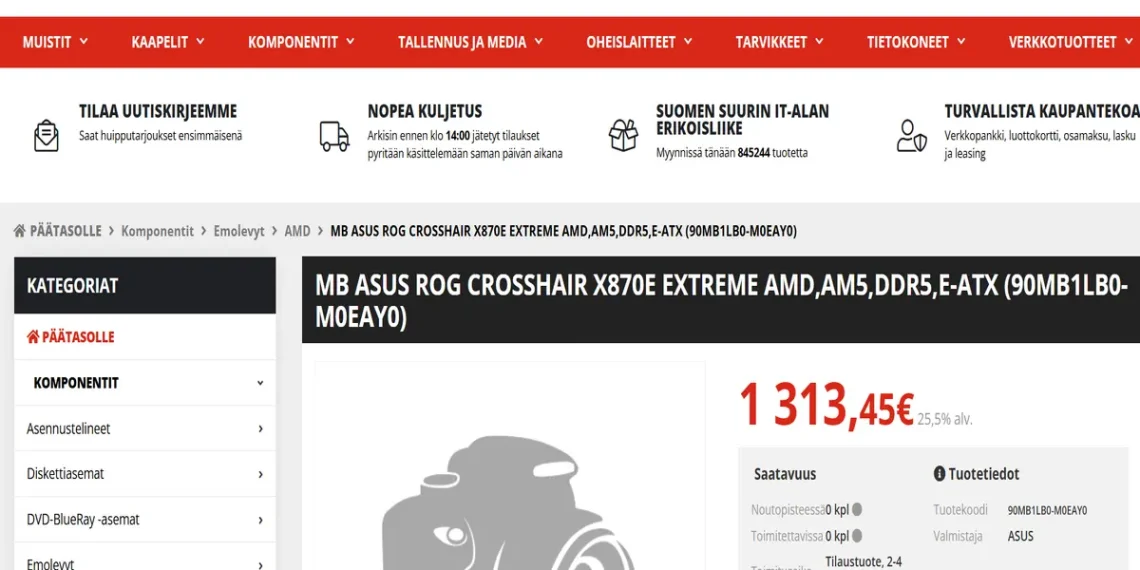Go to PÄÄTASOLLE breadcrumb link

[x=65, y=231]
